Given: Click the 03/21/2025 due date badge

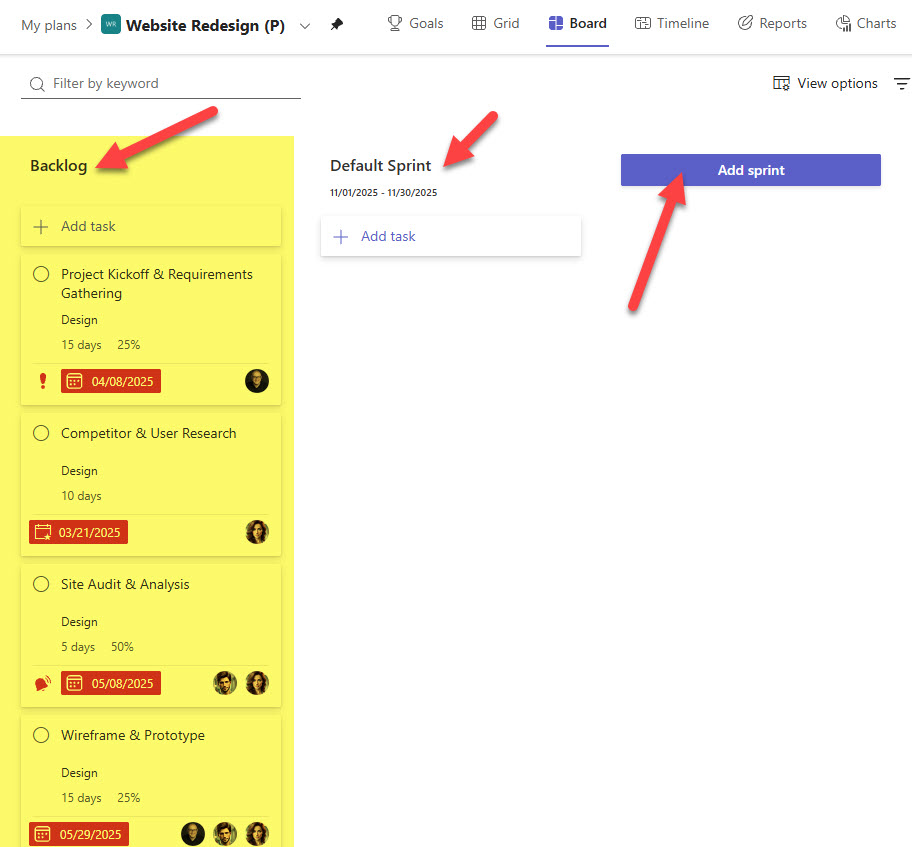Looking at the screenshot, I should (79, 532).
